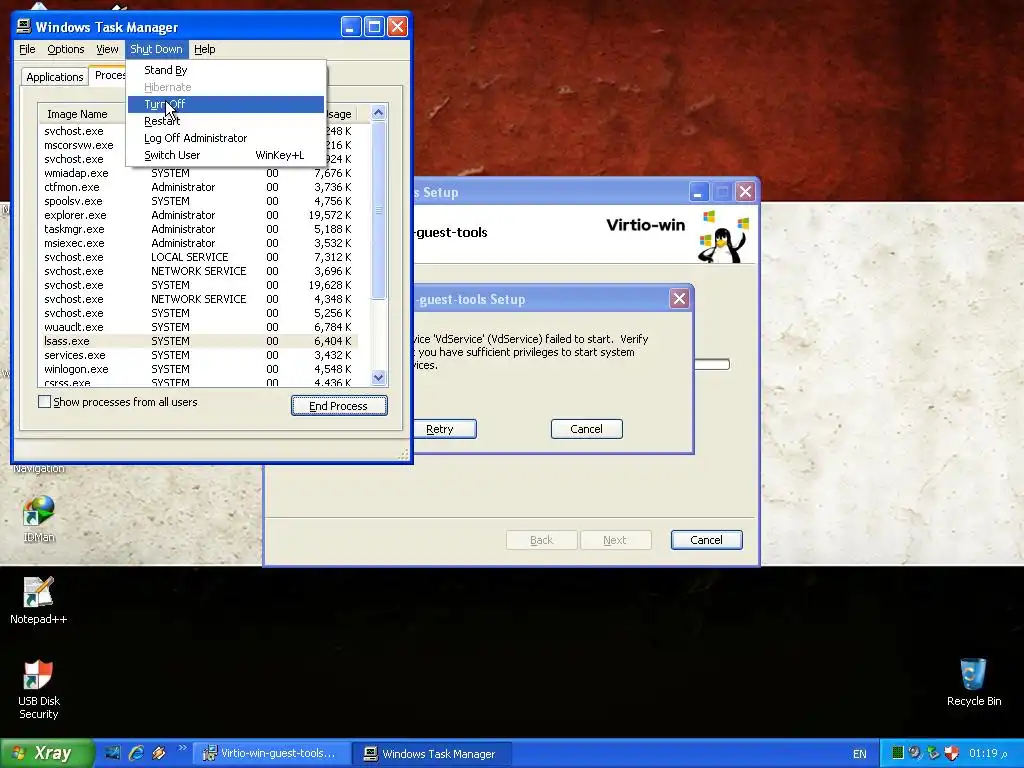1024x768 pixels.
Task: Select the winlogon.exe process
Action: (x=197, y=369)
